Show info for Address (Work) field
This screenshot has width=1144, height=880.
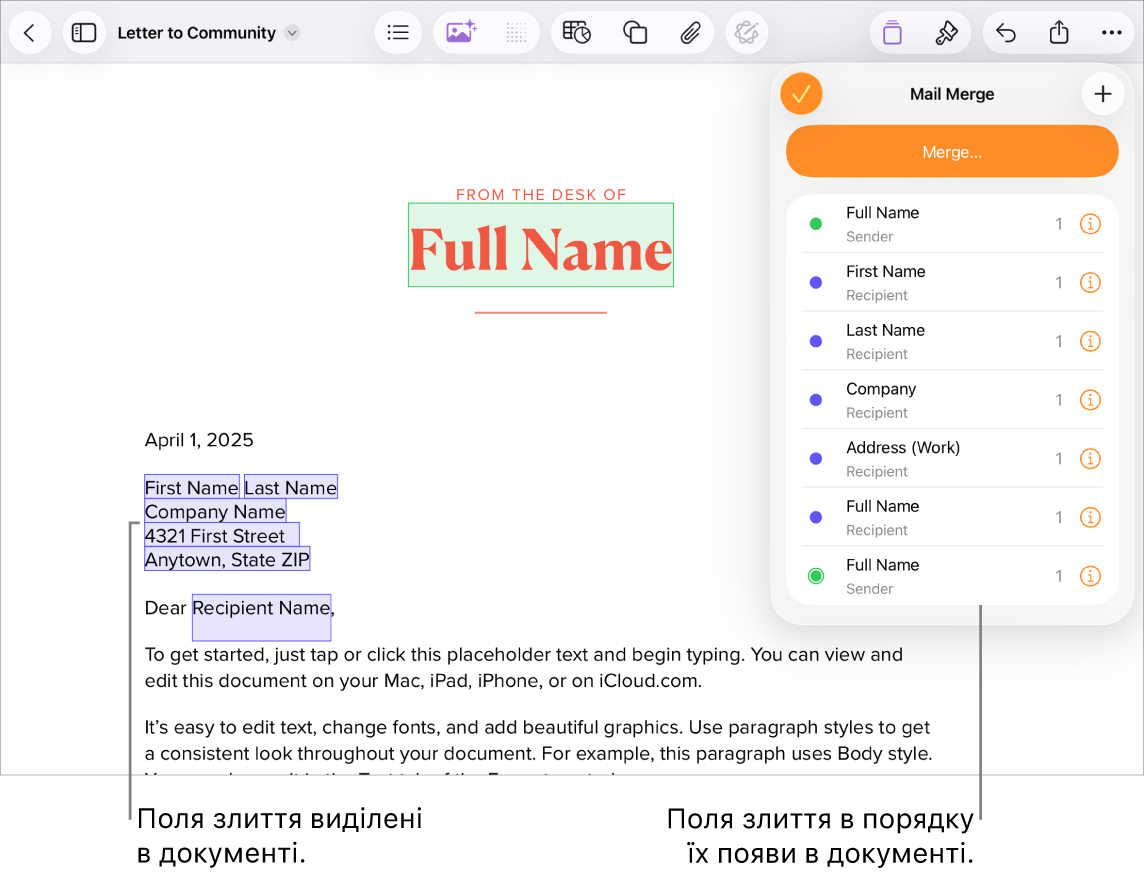[x=1090, y=459]
